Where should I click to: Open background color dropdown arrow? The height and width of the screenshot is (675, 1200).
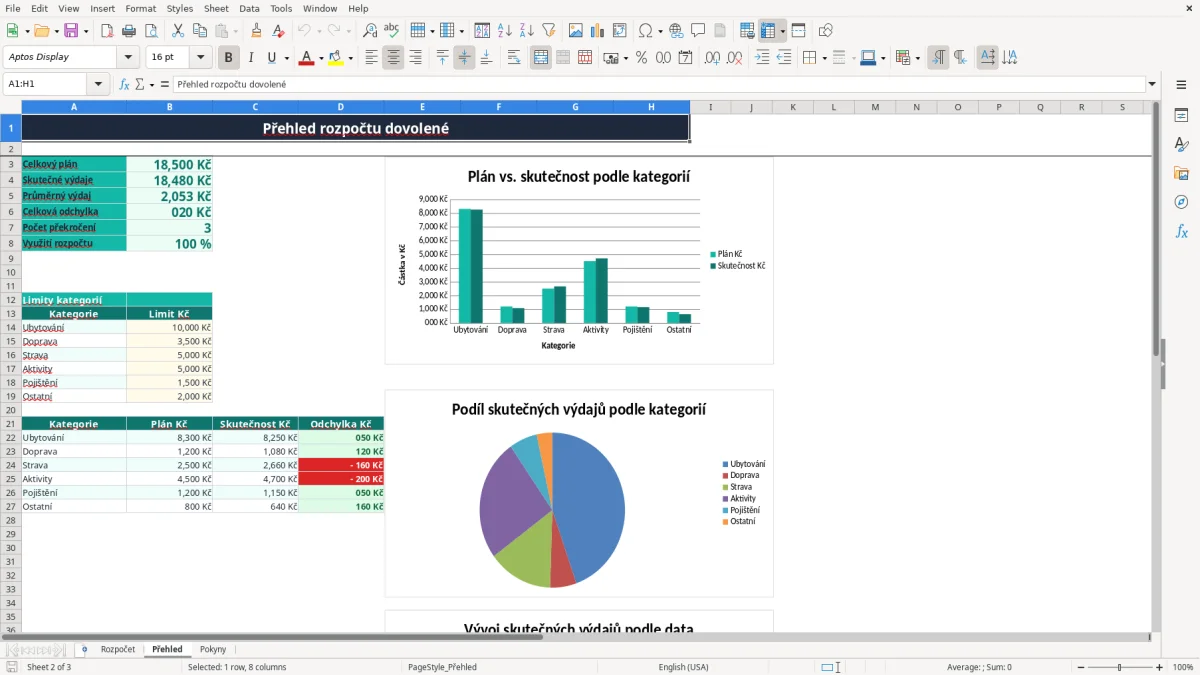click(350, 58)
